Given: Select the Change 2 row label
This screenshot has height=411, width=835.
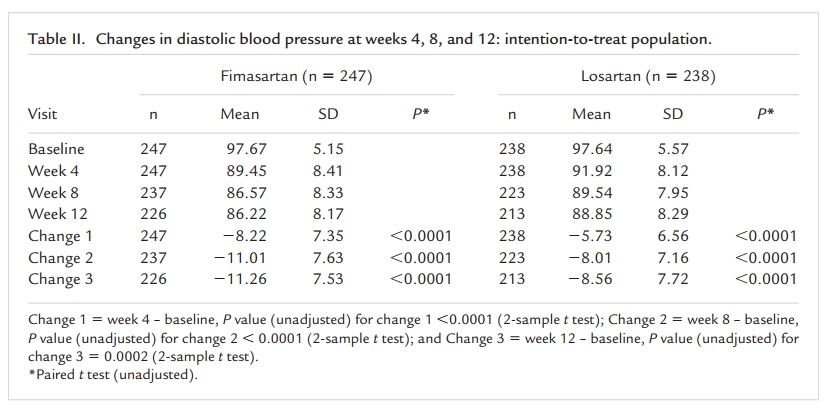Looking at the screenshot, I should 60,258.
